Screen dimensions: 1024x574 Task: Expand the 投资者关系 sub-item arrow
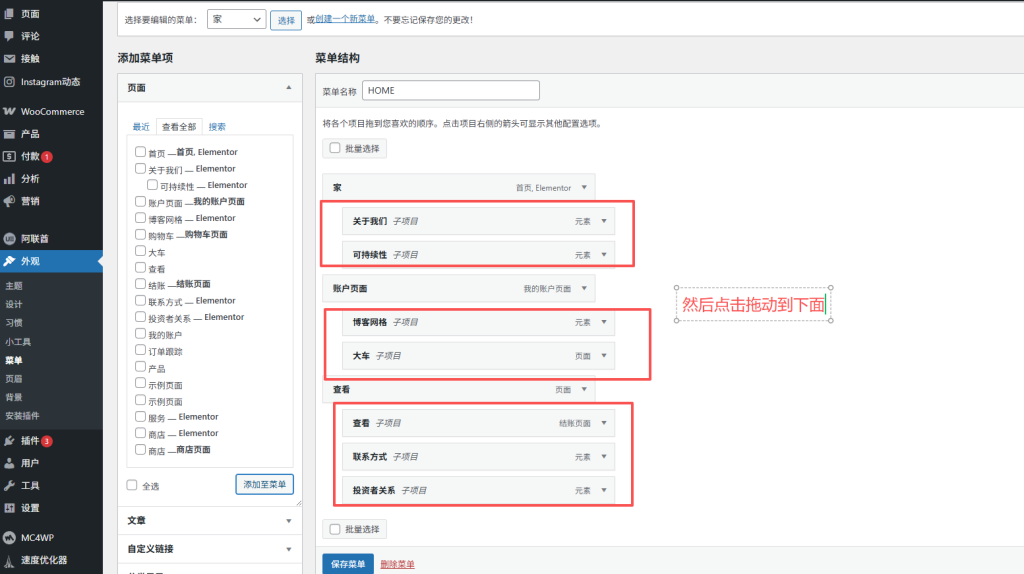click(x=604, y=490)
